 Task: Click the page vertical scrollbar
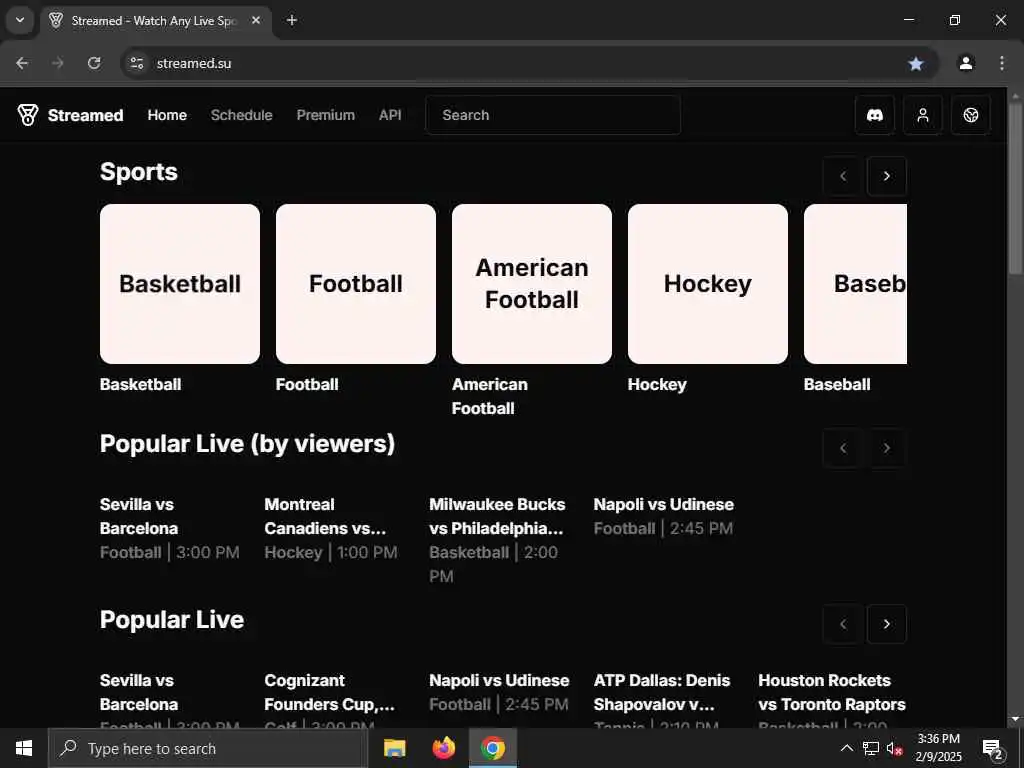pos(1015,189)
